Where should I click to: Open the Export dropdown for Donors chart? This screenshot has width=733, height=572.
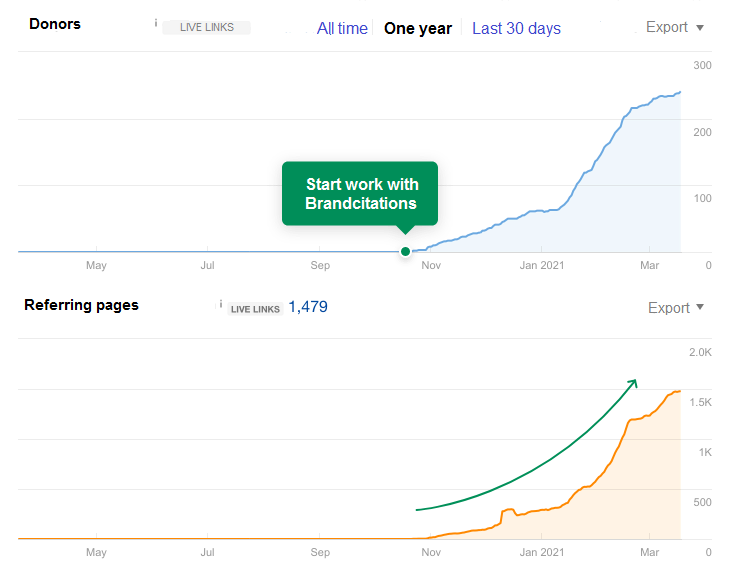pyautogui.click(x=675, y=27)
